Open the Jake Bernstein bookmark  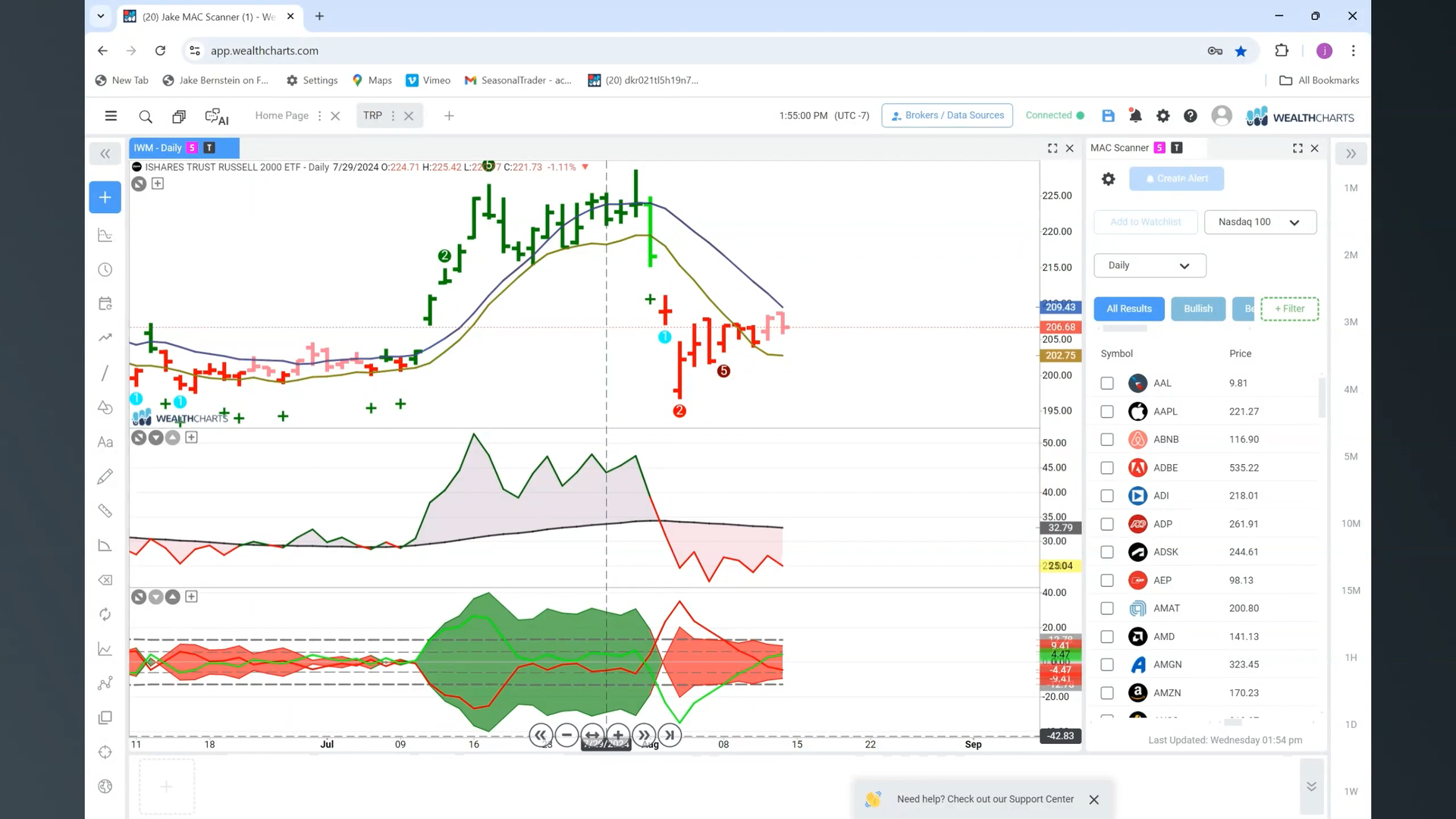pyautogui.click(x=215, y=80)
